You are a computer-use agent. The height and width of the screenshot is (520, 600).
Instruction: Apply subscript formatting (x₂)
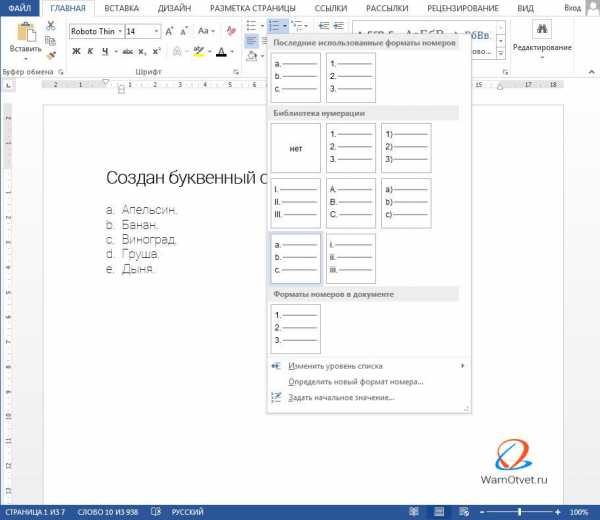point(142,51)
